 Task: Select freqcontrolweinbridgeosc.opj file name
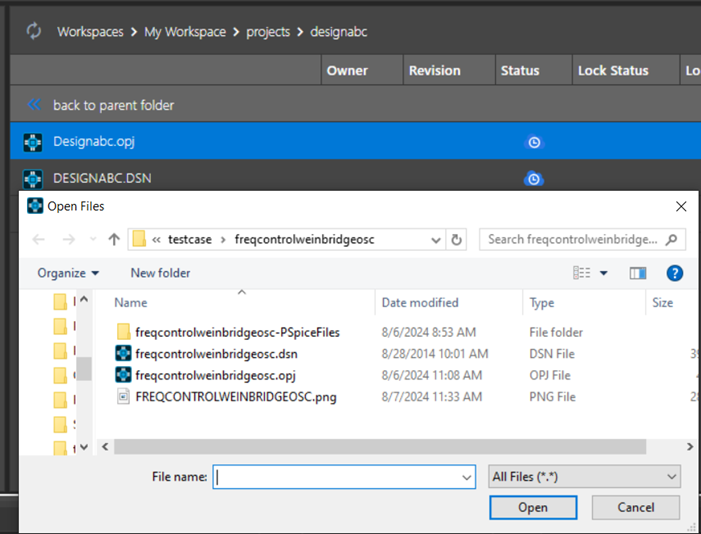pos(215,375)
